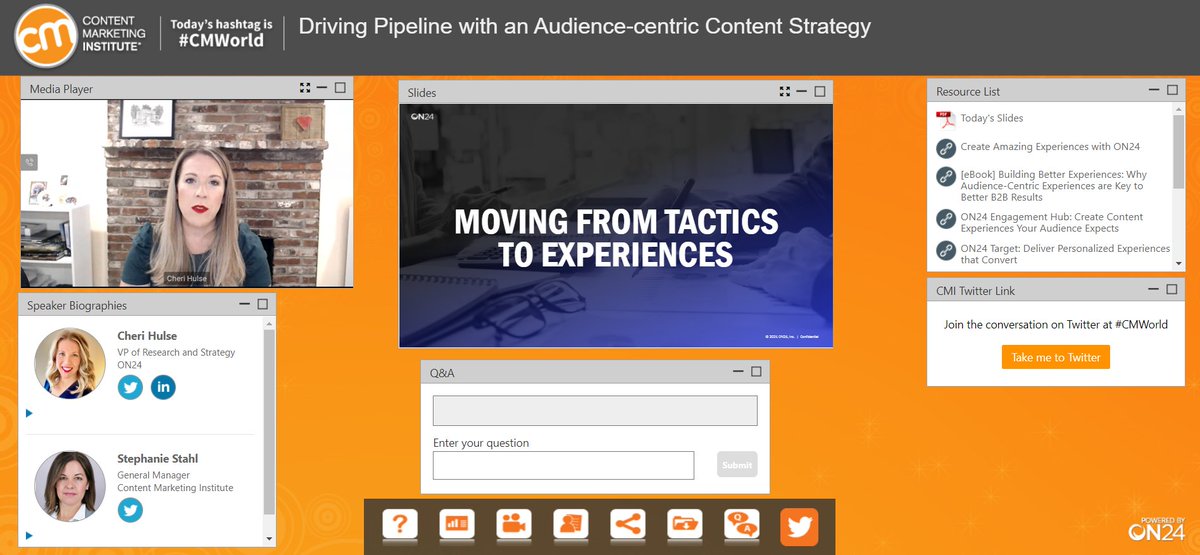This screenshot has height=555, width=1200.
Task: Click the Stephanie Stahl name text
Action: click(x=158, y=459)
